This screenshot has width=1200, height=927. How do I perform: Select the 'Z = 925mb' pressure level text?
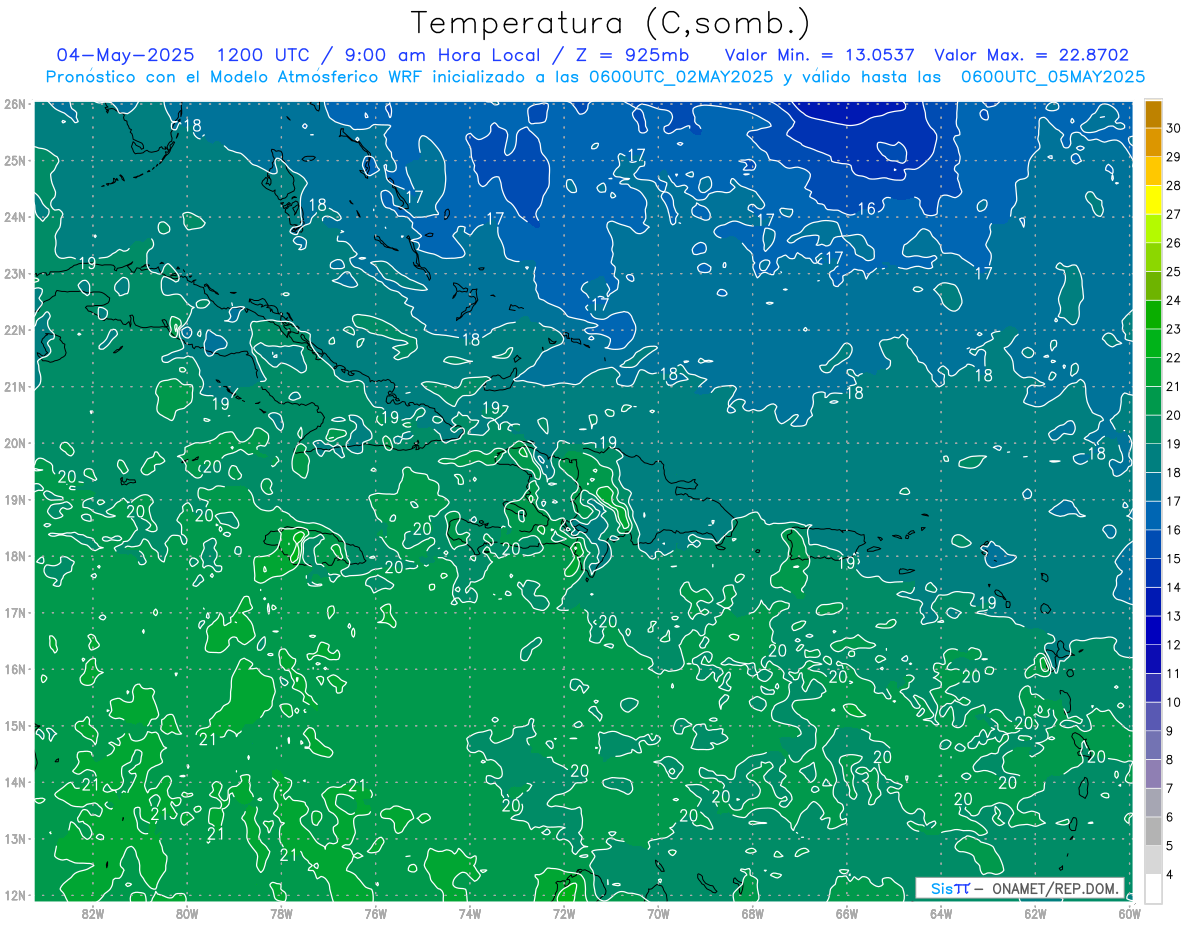point(632,55)
